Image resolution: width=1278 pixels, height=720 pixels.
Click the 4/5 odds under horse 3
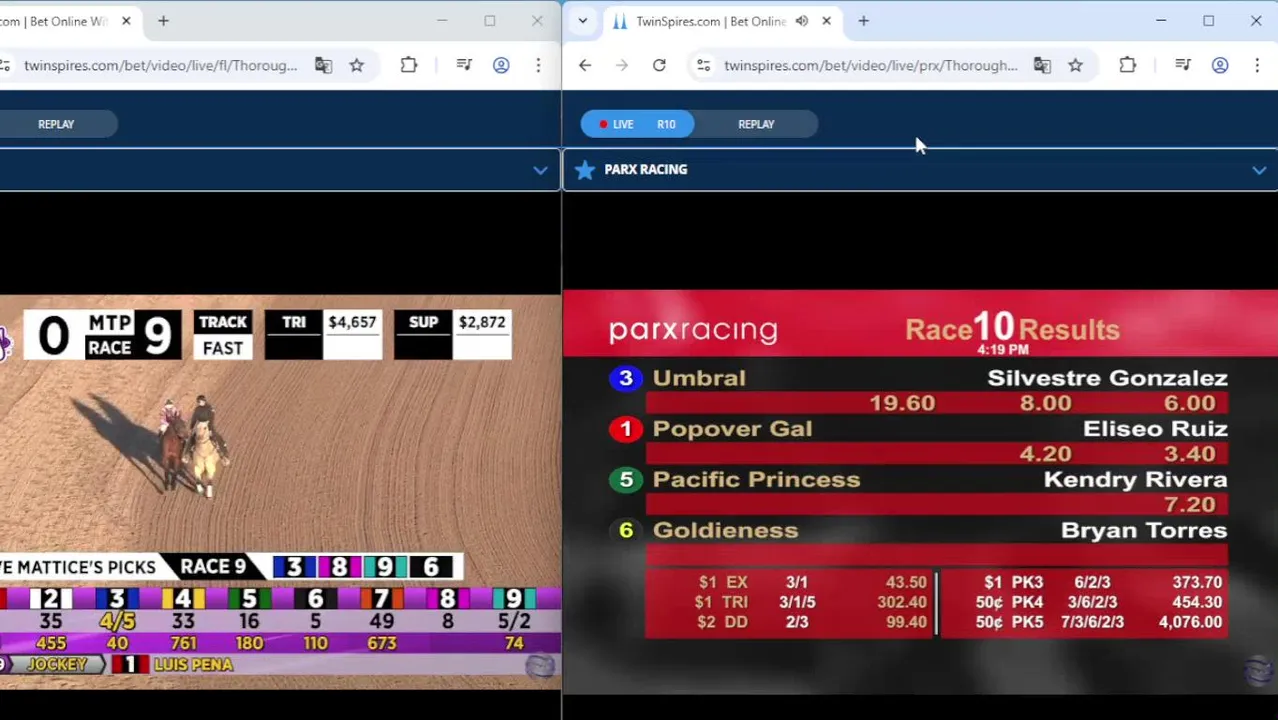[117, 621]
